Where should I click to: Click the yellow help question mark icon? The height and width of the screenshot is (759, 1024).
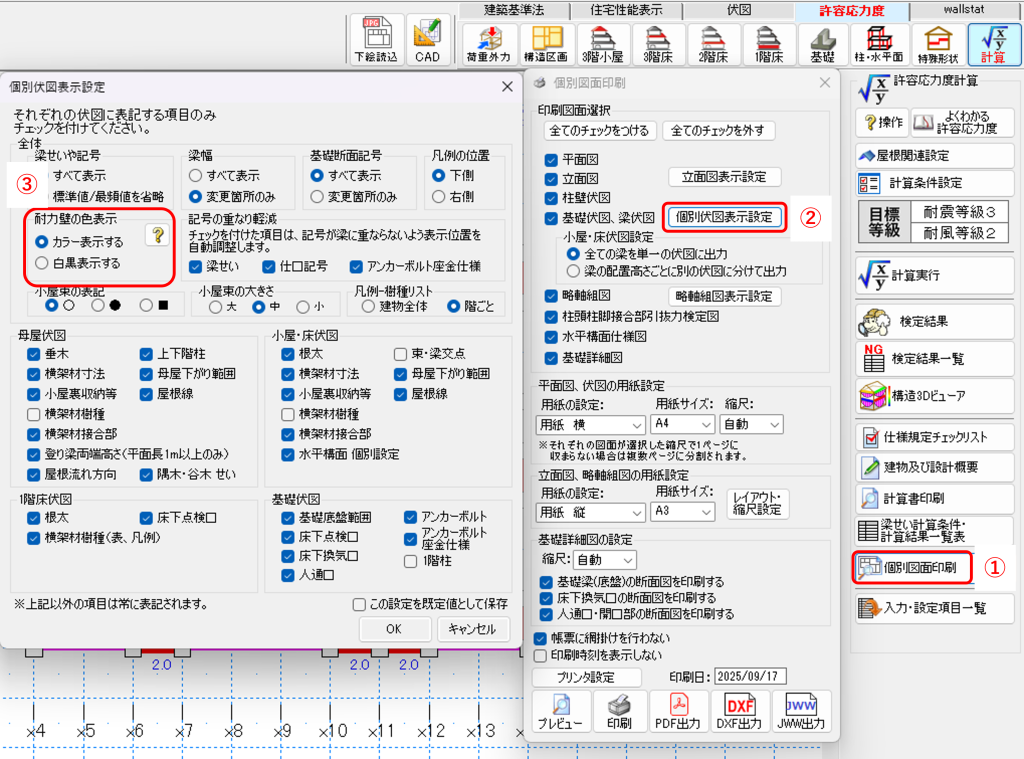pyautogui.click(x=156, y=235)
